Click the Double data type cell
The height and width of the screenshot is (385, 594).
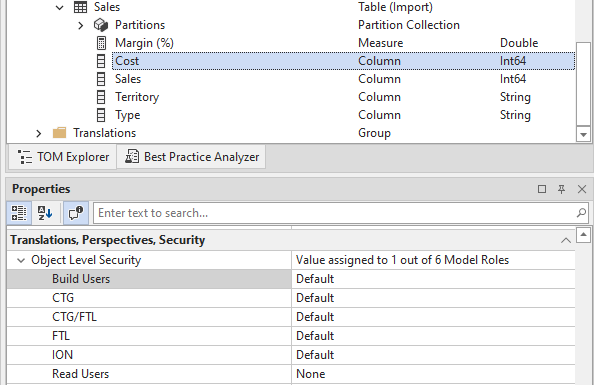519,43
